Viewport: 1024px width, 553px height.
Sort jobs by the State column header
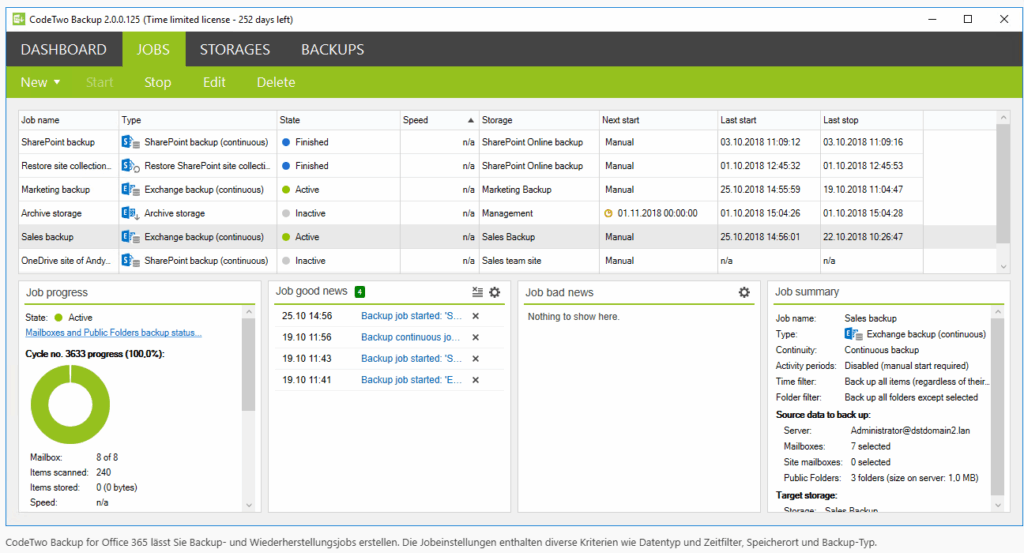pos(338,120)
